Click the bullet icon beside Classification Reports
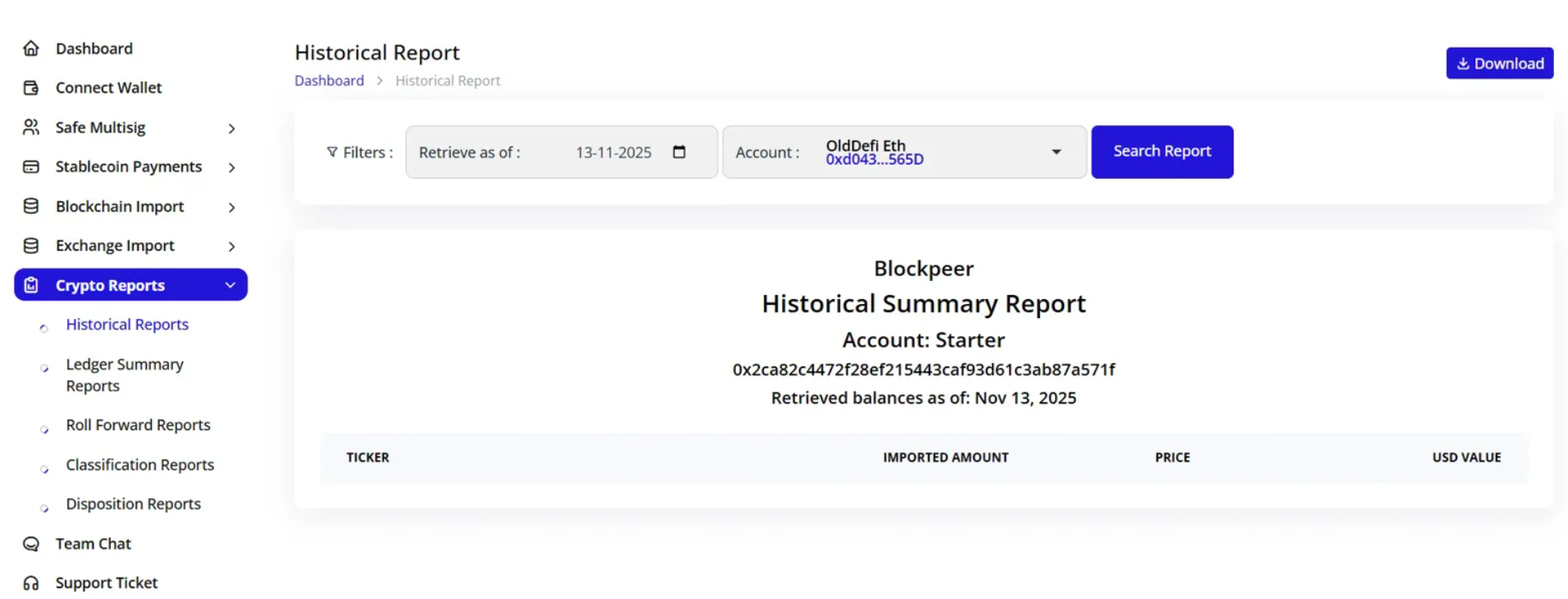 44,470
